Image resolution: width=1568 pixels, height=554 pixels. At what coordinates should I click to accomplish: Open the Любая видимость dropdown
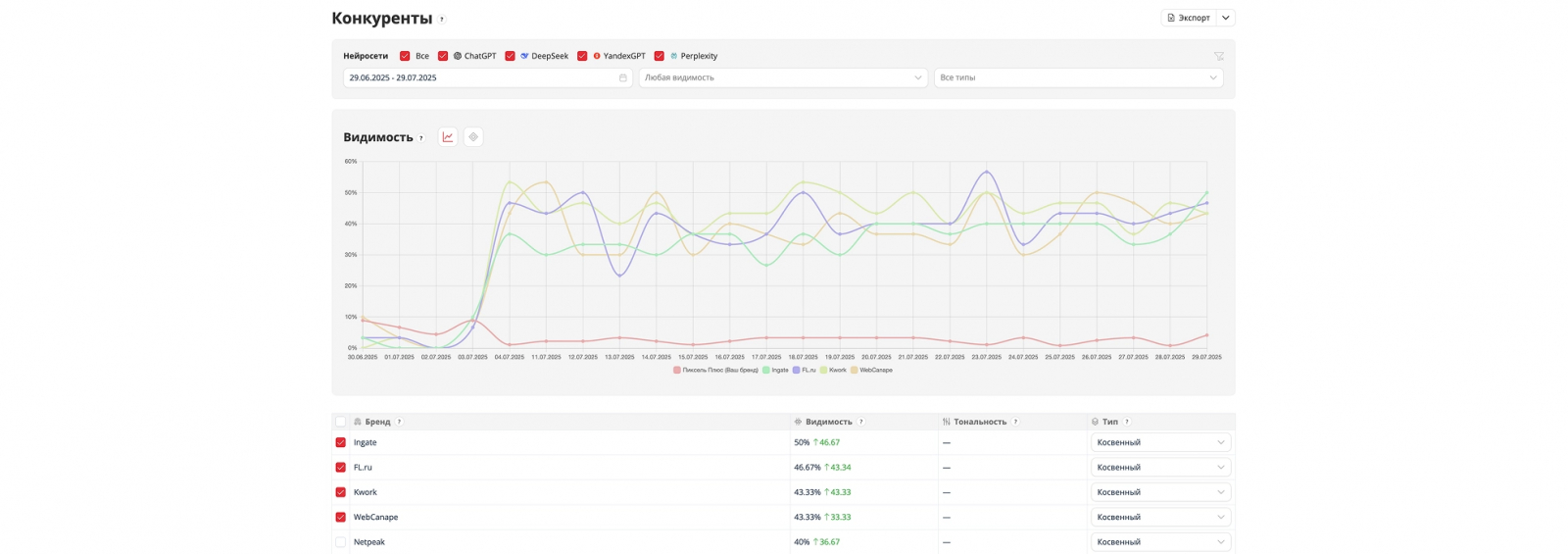tap(782, 77)
